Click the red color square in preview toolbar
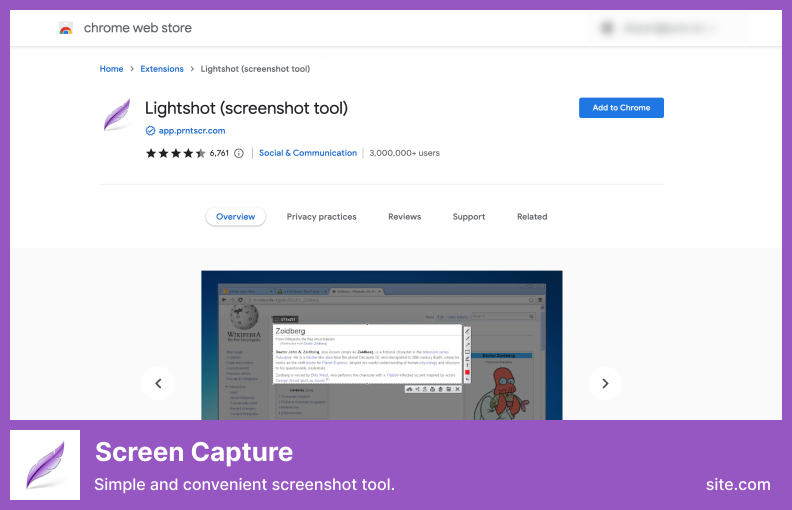Image resolution: width=792 pixels, height=510 pixels. [467, 372]
